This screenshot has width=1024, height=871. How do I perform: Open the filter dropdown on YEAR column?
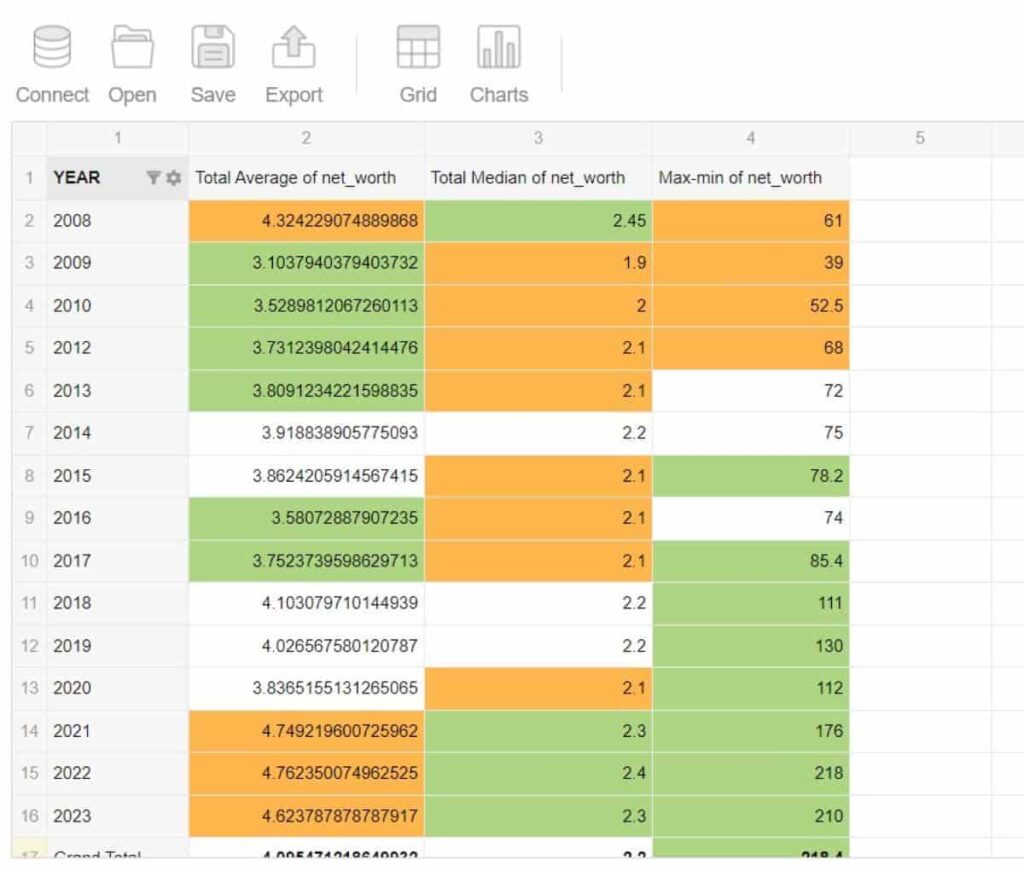click(151, 177)
